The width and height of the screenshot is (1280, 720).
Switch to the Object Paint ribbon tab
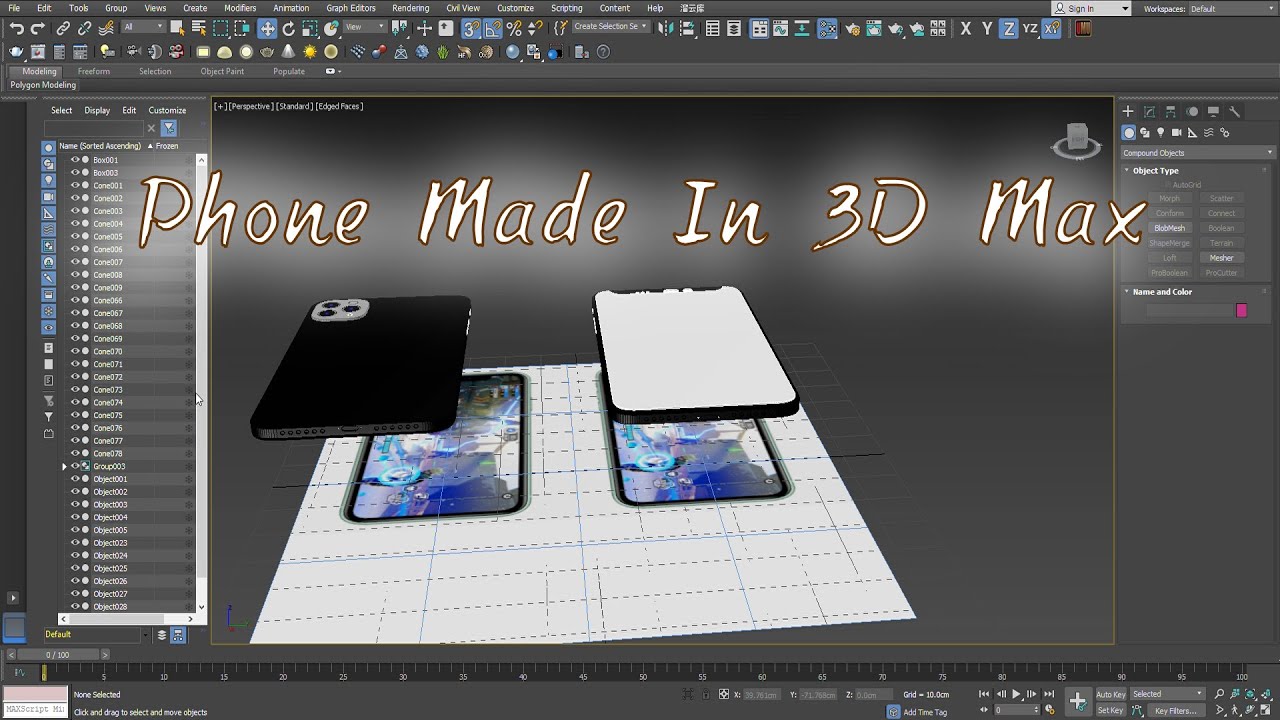point(222,72)
